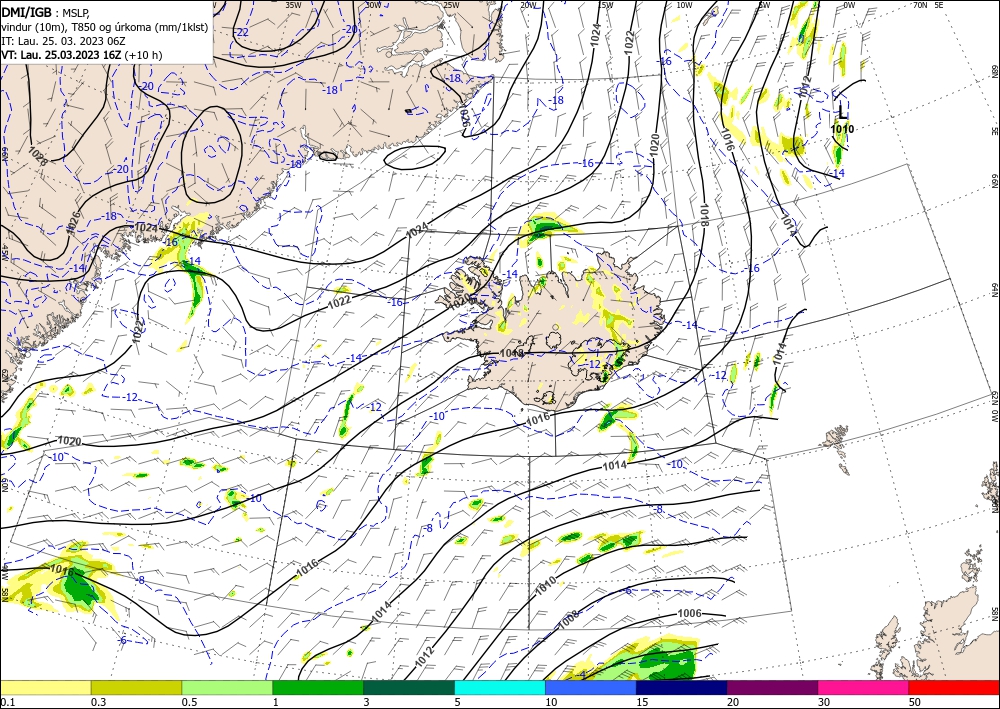Click the yellow 0.1–0.3 legend color band
This screenshot has height=709, width=1000.
pyautogui.click(x=45, y=687)
